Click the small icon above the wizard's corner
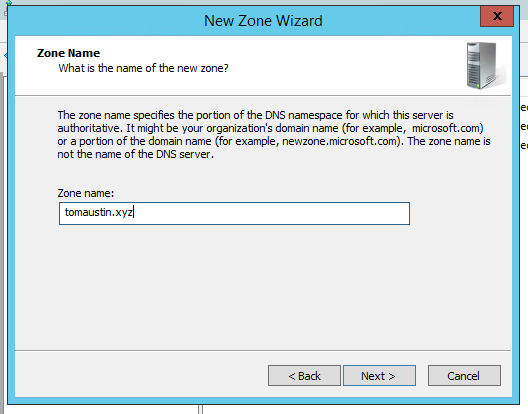The image size is (528, 414). point(9,3)
